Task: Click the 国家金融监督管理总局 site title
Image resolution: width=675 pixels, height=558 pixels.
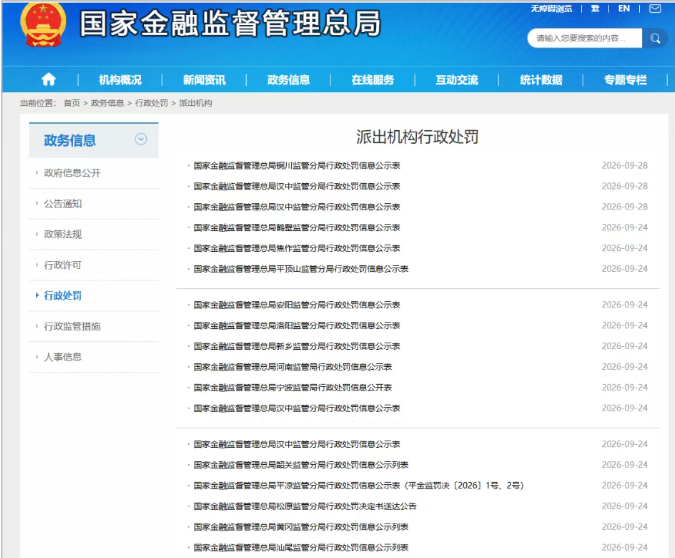Action: pos(230,24)
